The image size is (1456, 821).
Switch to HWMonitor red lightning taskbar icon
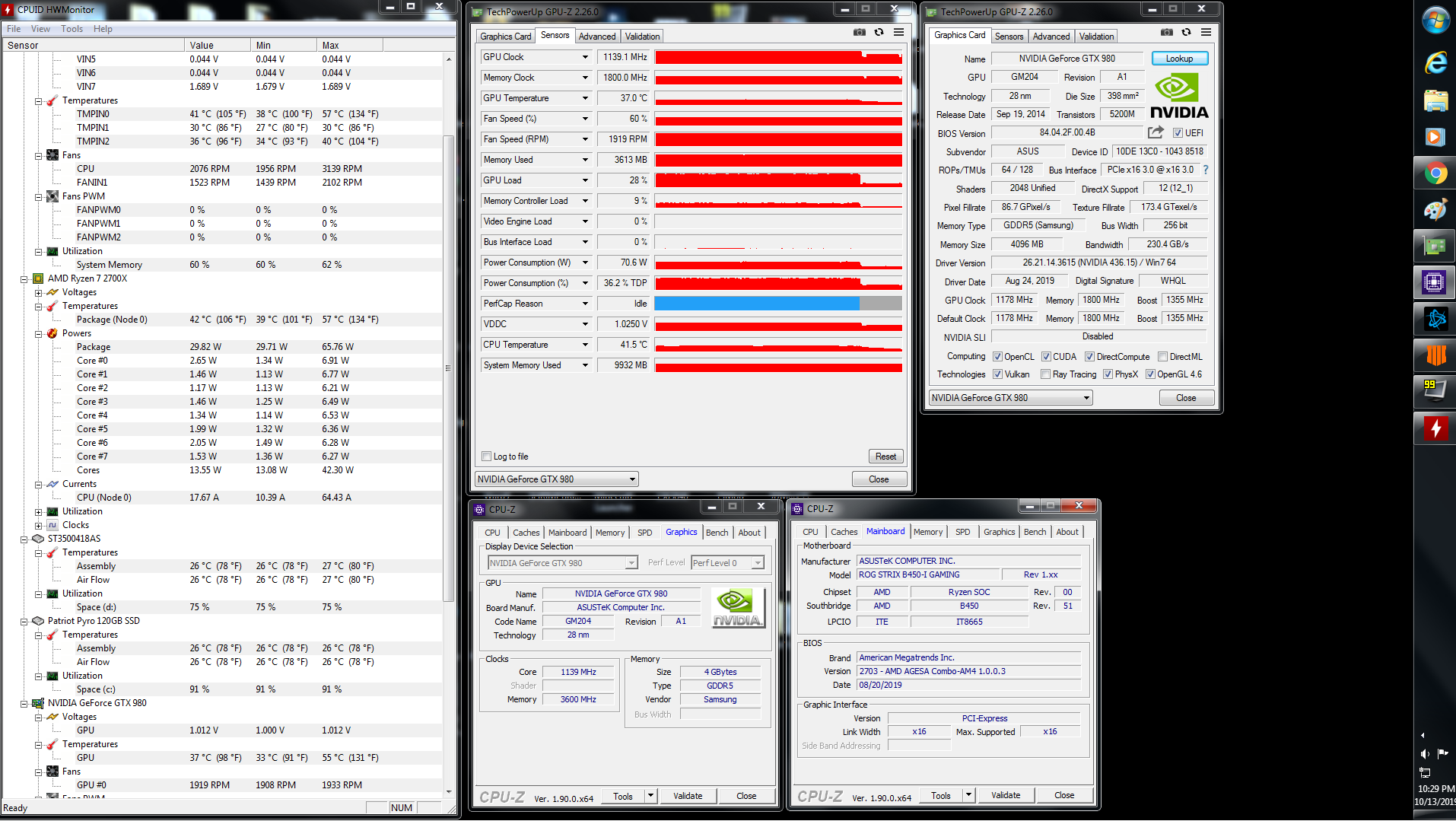point(1435,428)
